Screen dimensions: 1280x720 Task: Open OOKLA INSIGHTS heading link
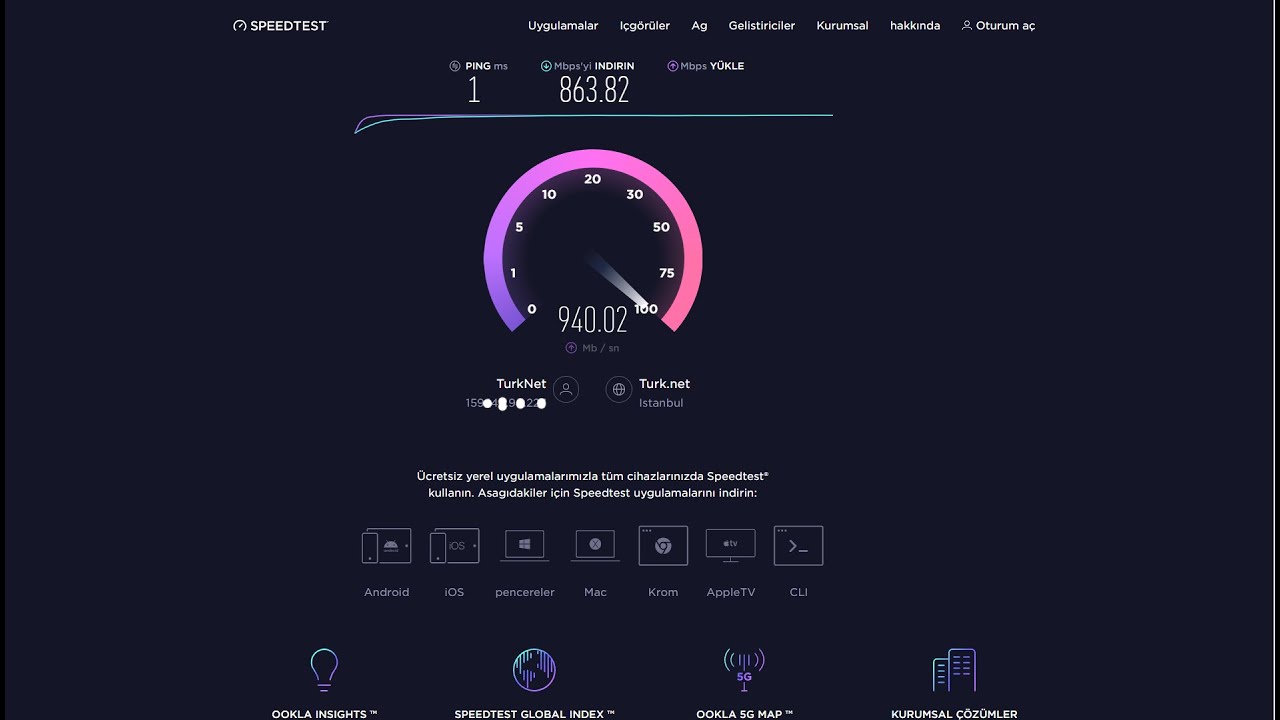324,714
